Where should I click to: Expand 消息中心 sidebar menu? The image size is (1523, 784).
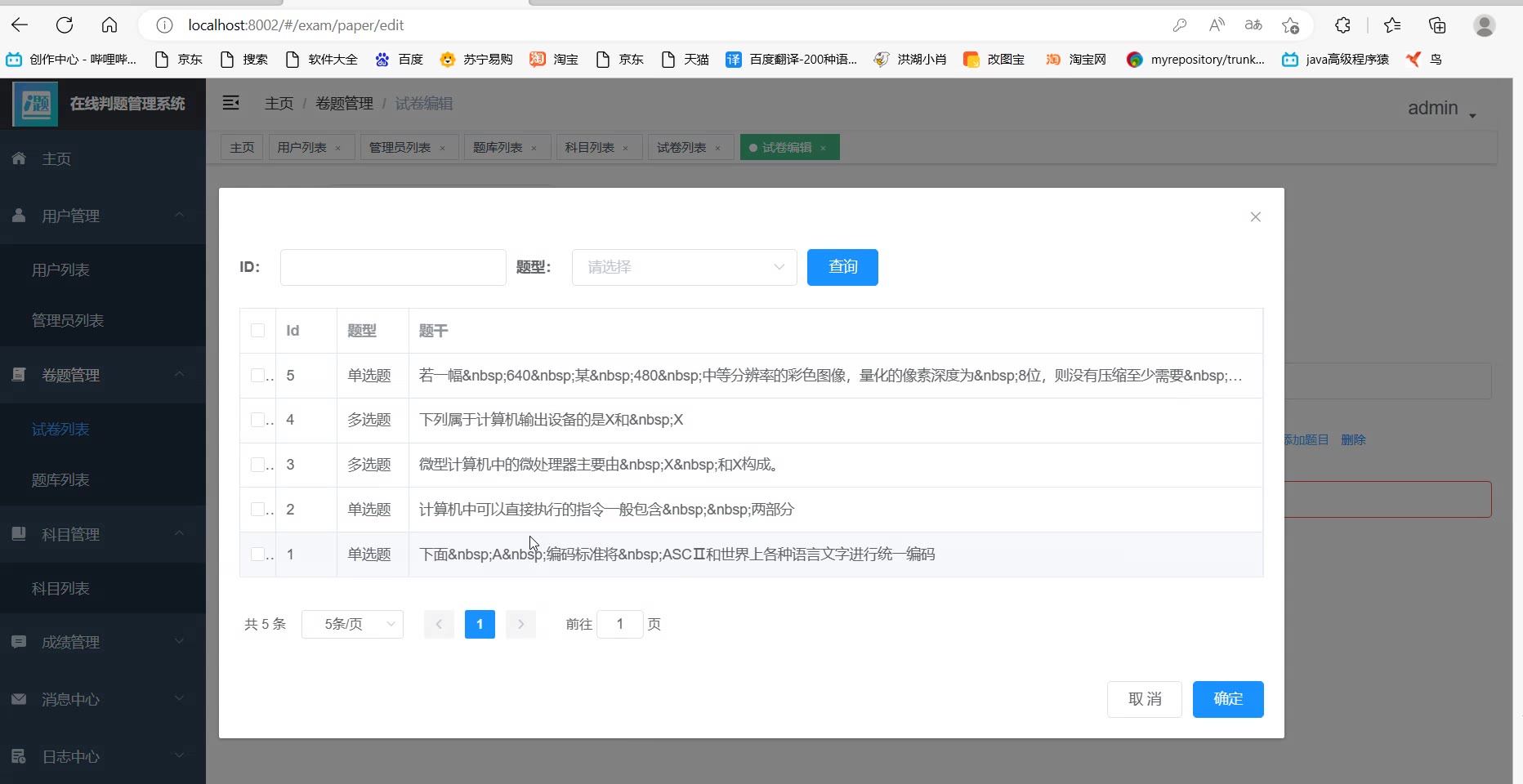(103, 699)
